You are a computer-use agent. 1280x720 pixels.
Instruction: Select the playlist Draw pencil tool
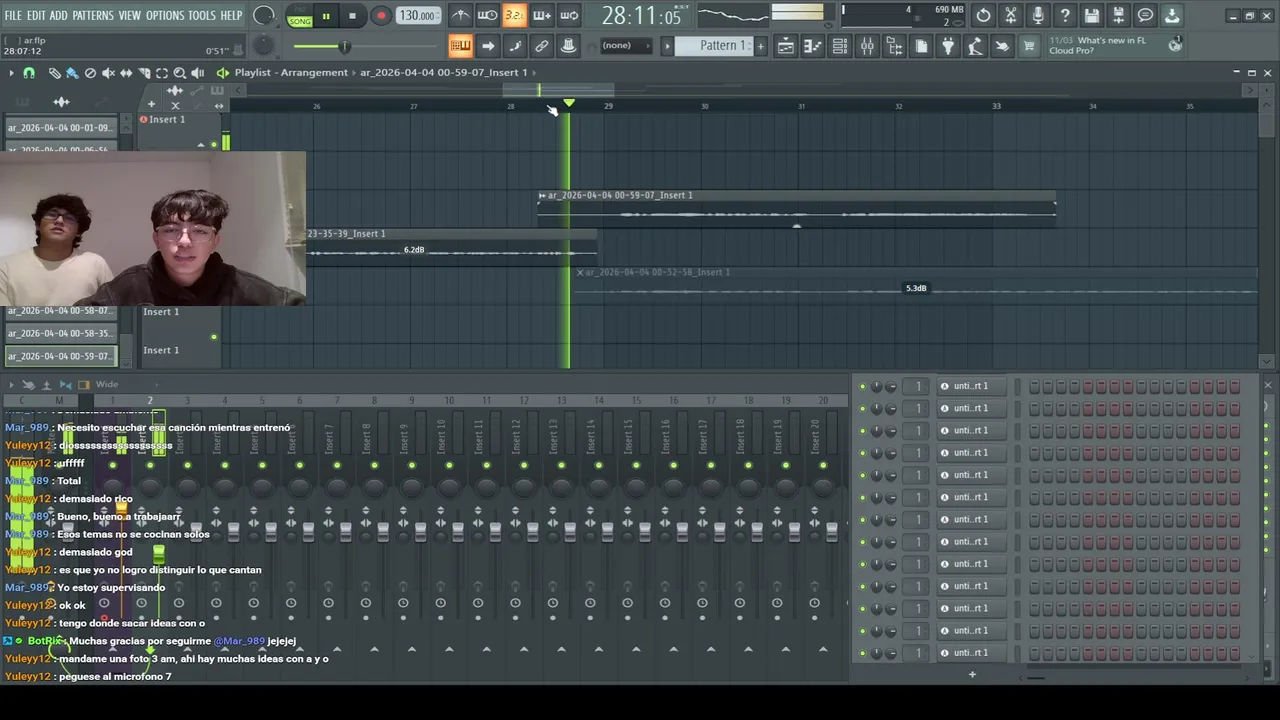pos(55,73)
